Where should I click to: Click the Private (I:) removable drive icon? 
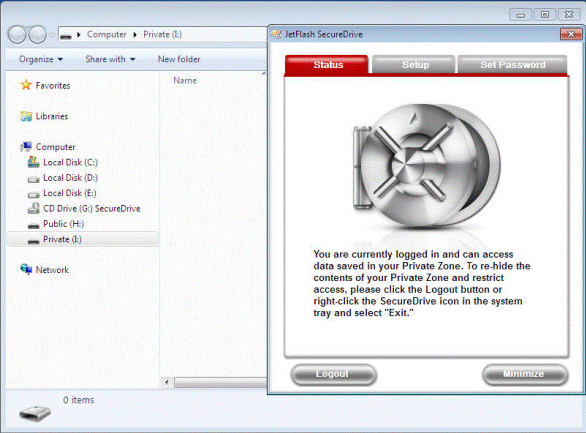click(33, 241)
